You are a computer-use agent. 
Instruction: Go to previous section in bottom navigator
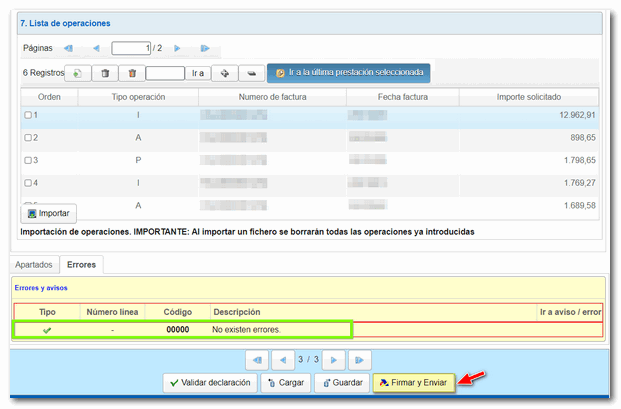point(285,359)
